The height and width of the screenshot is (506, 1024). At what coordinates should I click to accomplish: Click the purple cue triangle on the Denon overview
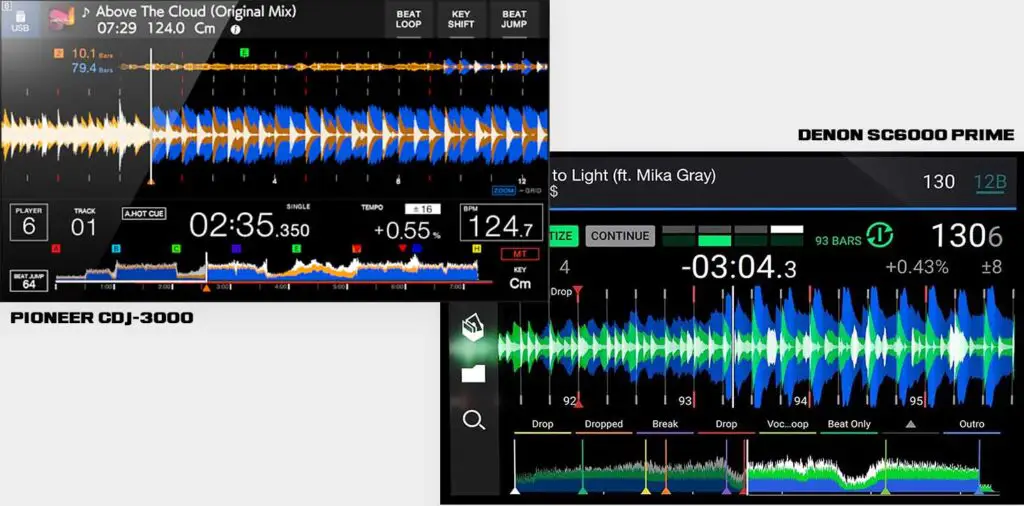pos(727,490)
